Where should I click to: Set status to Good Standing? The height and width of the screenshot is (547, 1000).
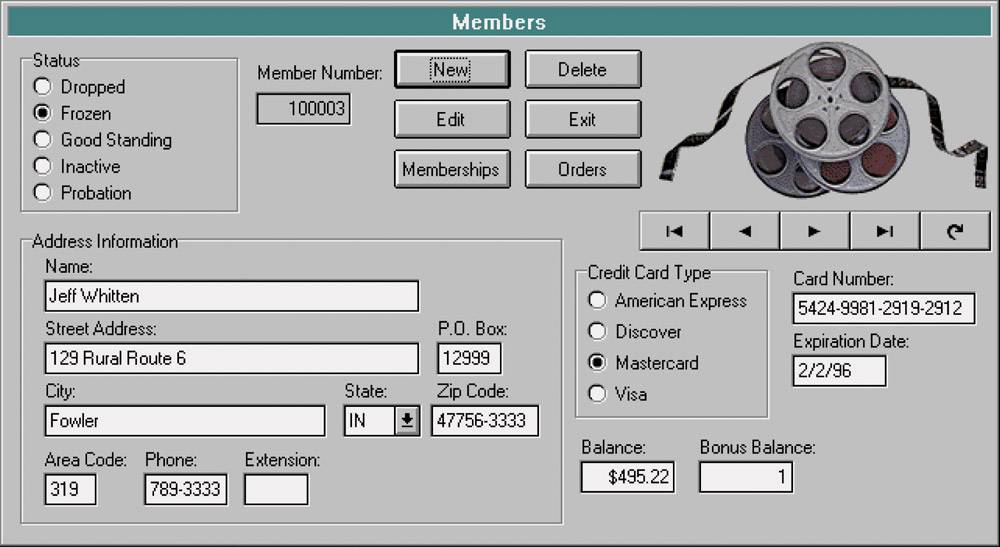[43, 140]
